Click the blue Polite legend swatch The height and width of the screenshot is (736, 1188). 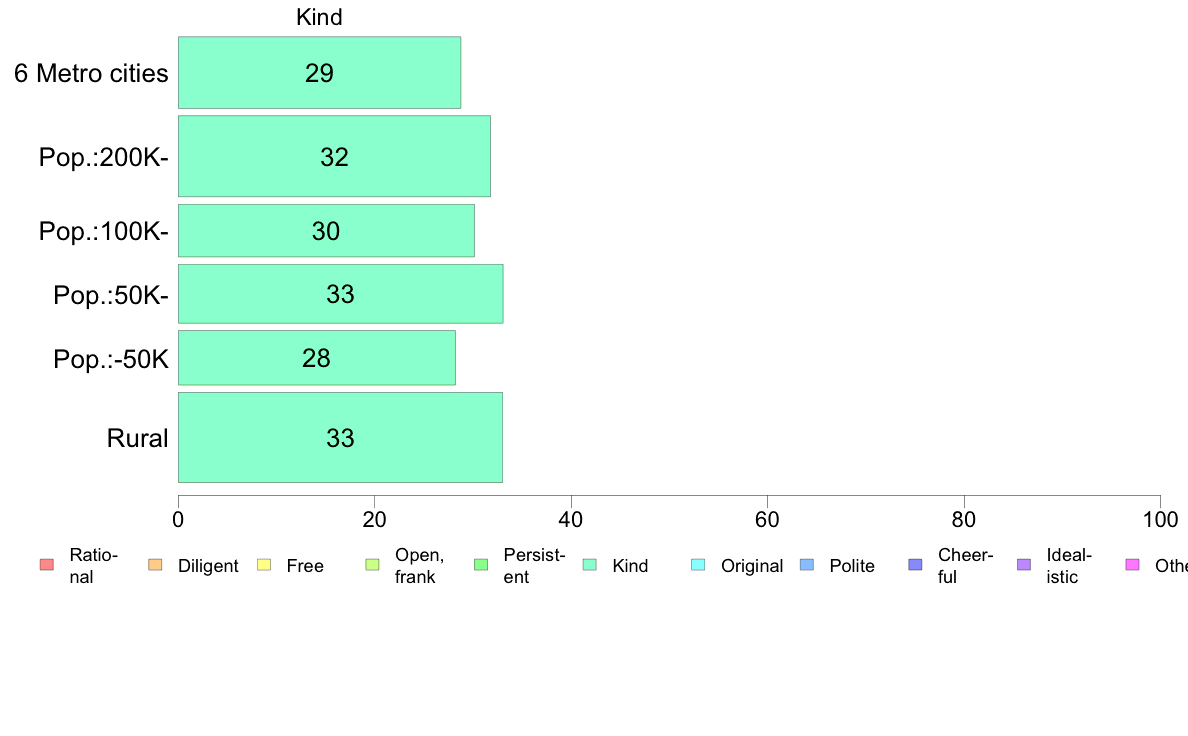click(807, 565)
